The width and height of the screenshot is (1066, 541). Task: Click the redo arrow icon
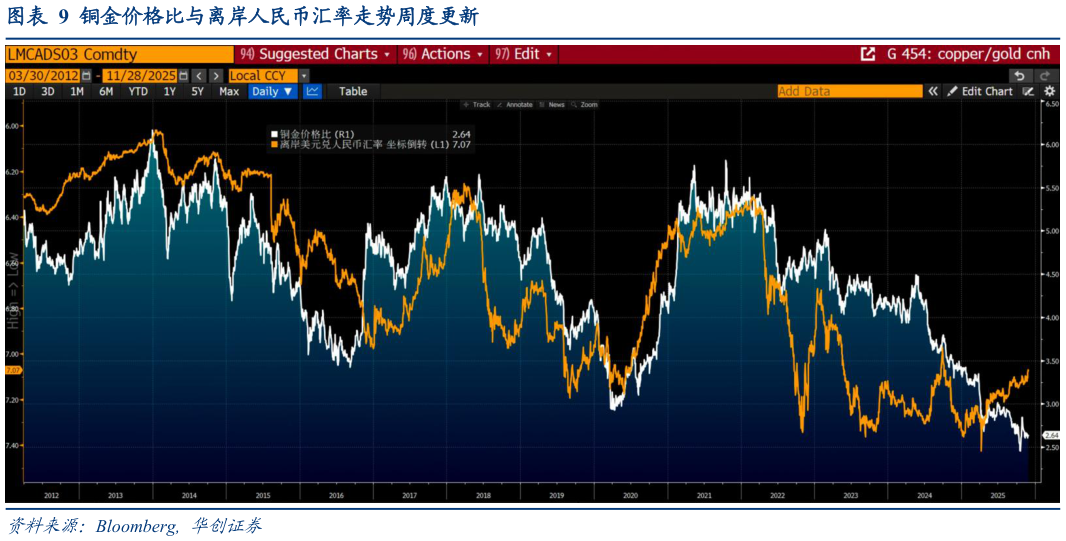point(1046,75)
